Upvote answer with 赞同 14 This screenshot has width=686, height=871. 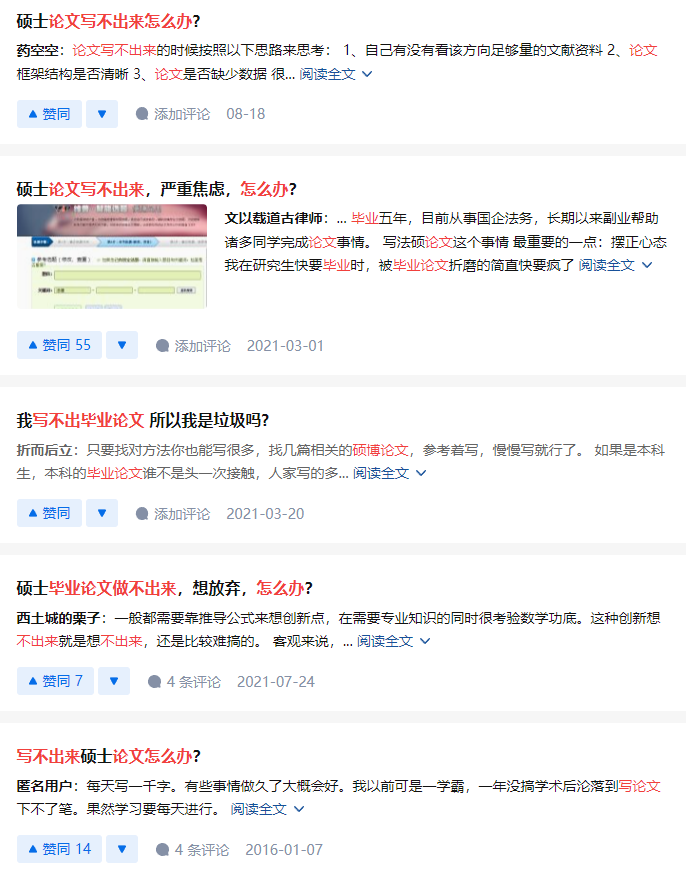[59, 849]
